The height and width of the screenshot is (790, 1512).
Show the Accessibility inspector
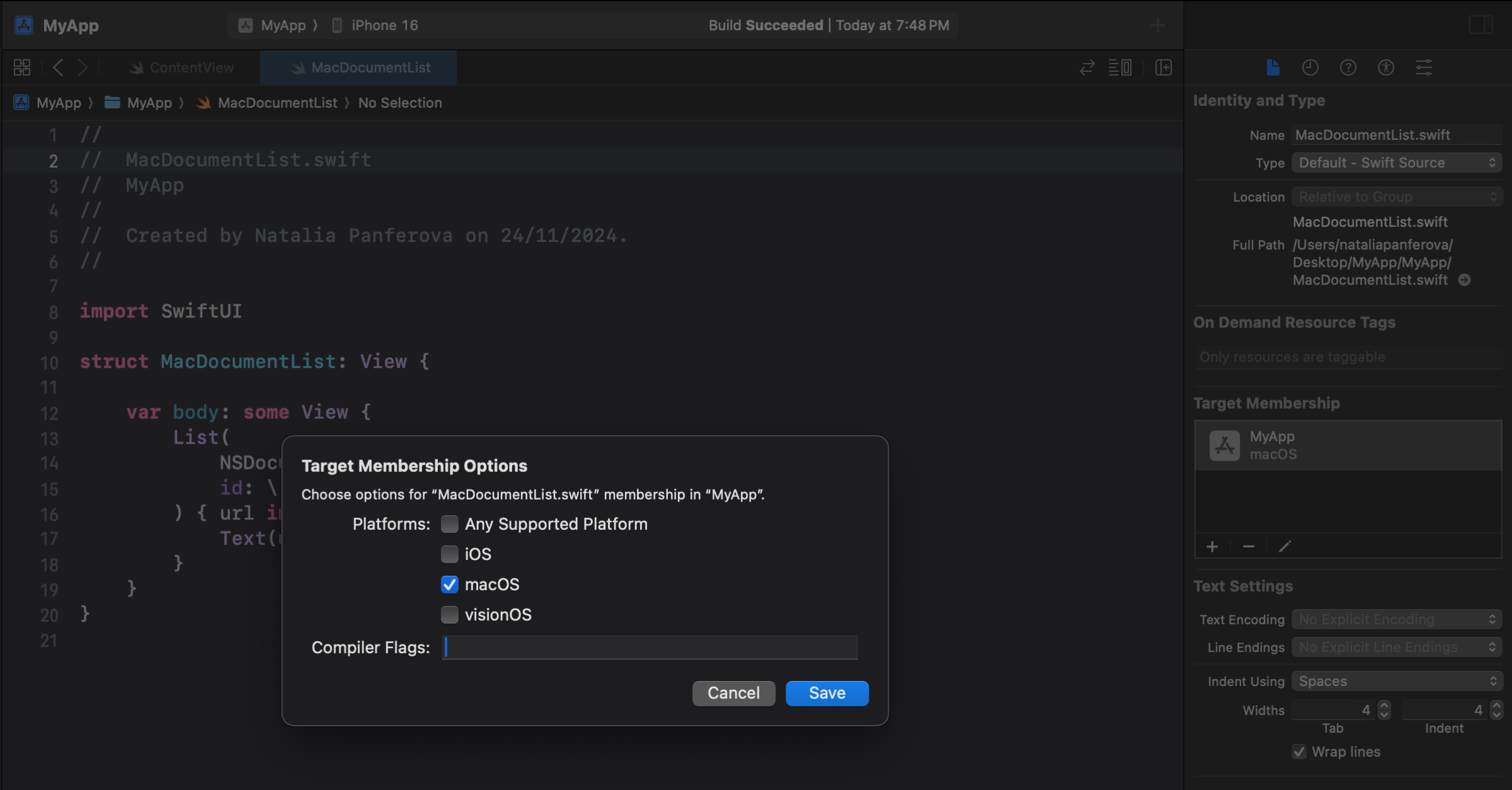pos(1386,67)
